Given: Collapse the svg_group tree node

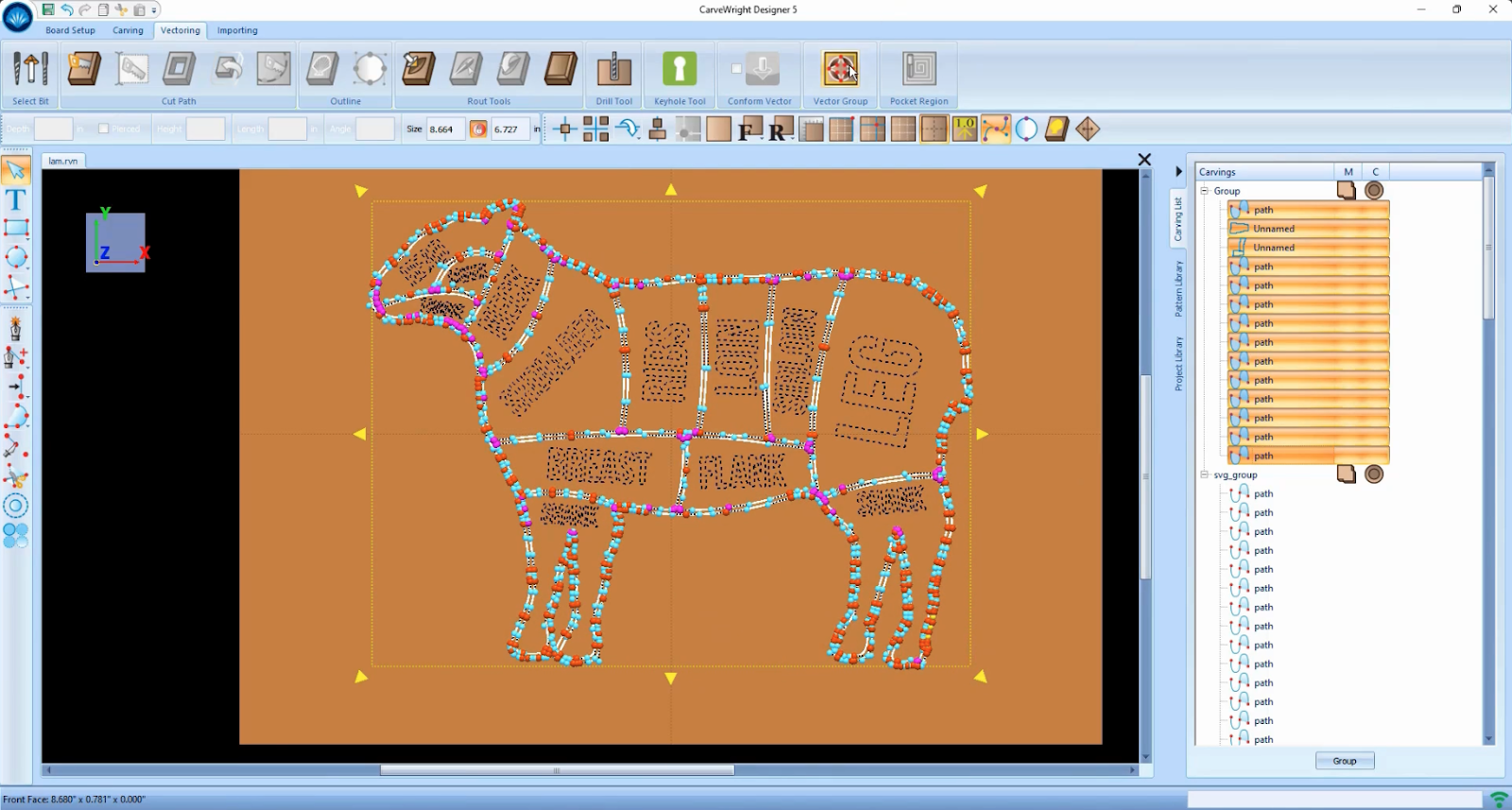Looking at the screenshot, I should 1205,474.
